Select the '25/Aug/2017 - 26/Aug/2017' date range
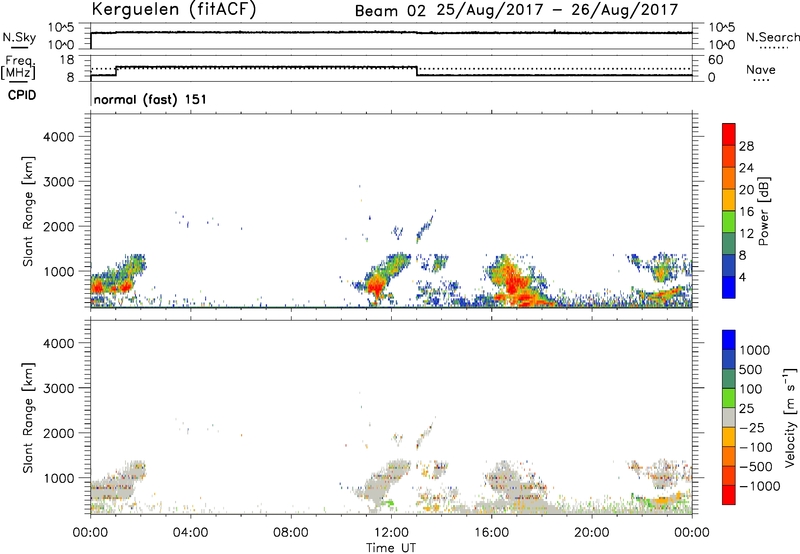800x554 pixels. 557,10
